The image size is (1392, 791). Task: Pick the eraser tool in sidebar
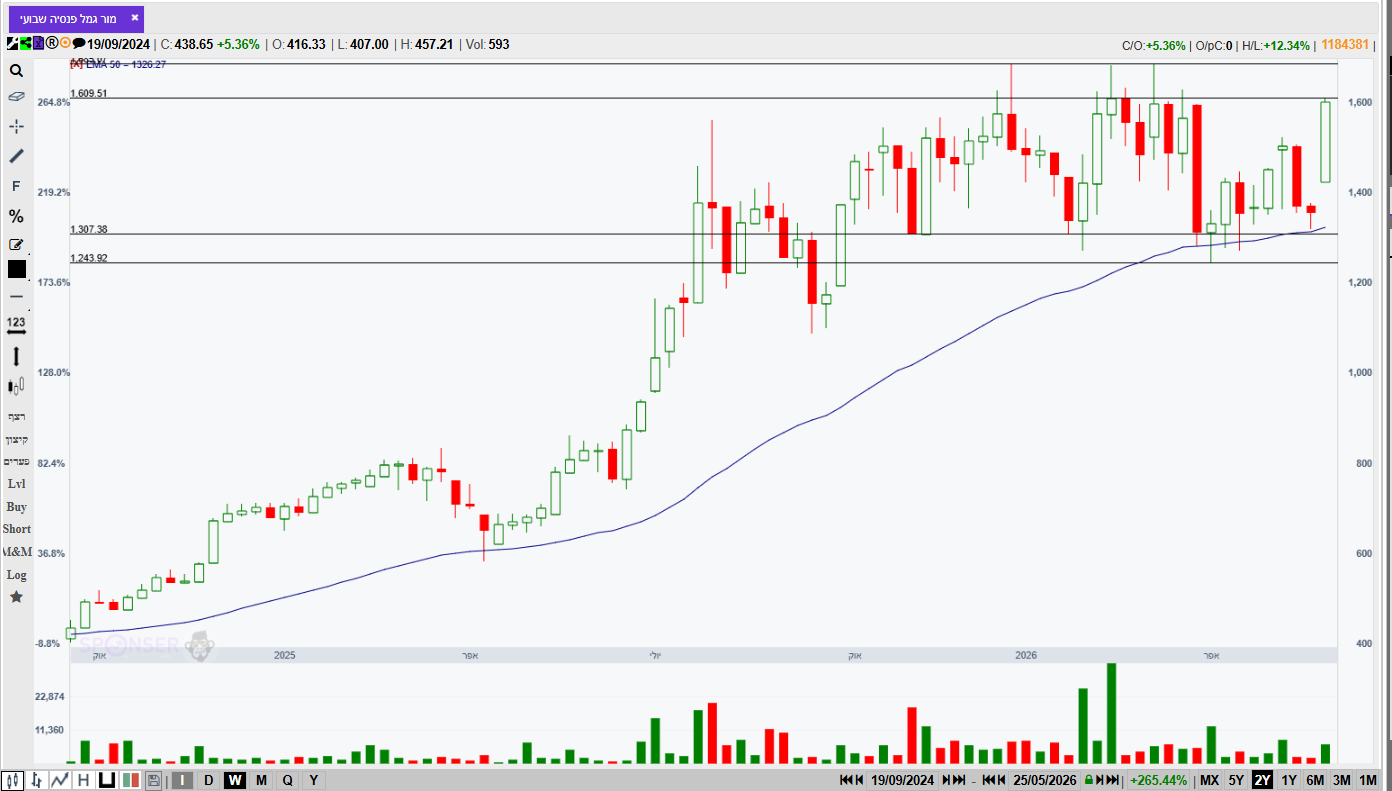pos(16,97)
